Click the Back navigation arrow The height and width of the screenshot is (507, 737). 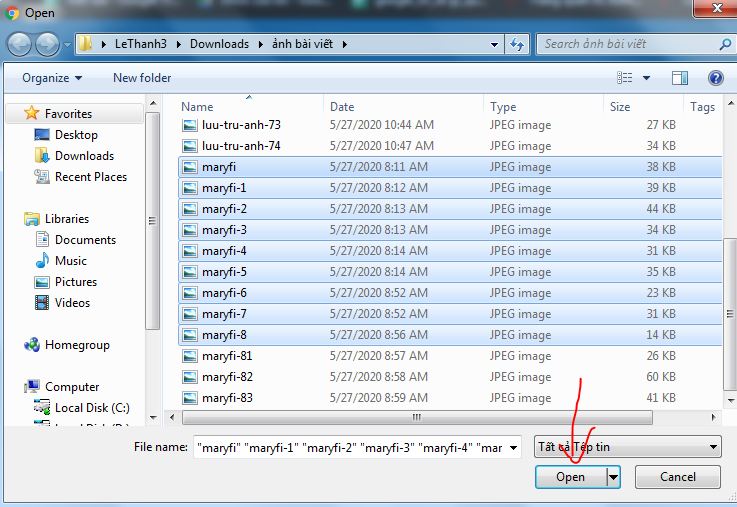(x=19, y=45)
